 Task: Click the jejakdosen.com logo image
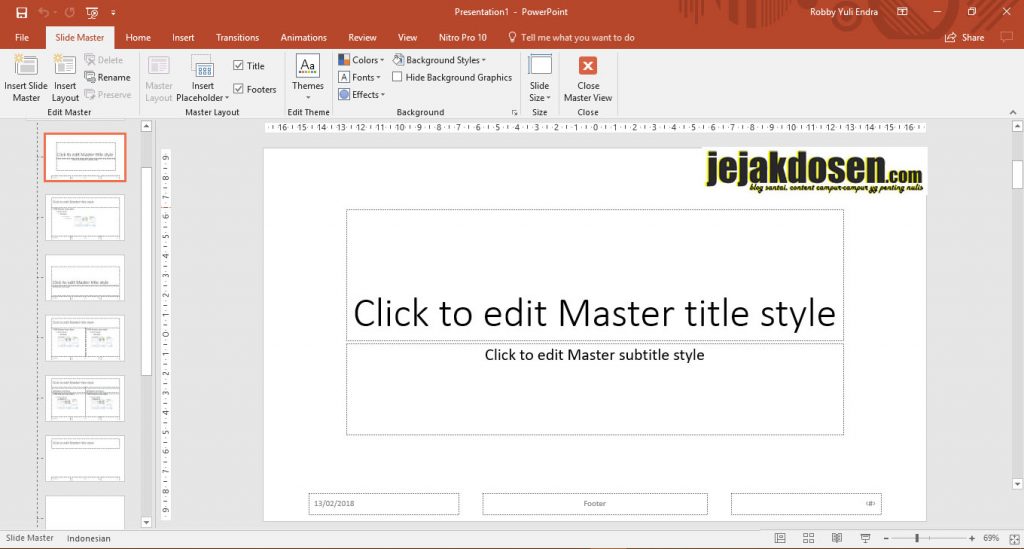tap(814, 171)
